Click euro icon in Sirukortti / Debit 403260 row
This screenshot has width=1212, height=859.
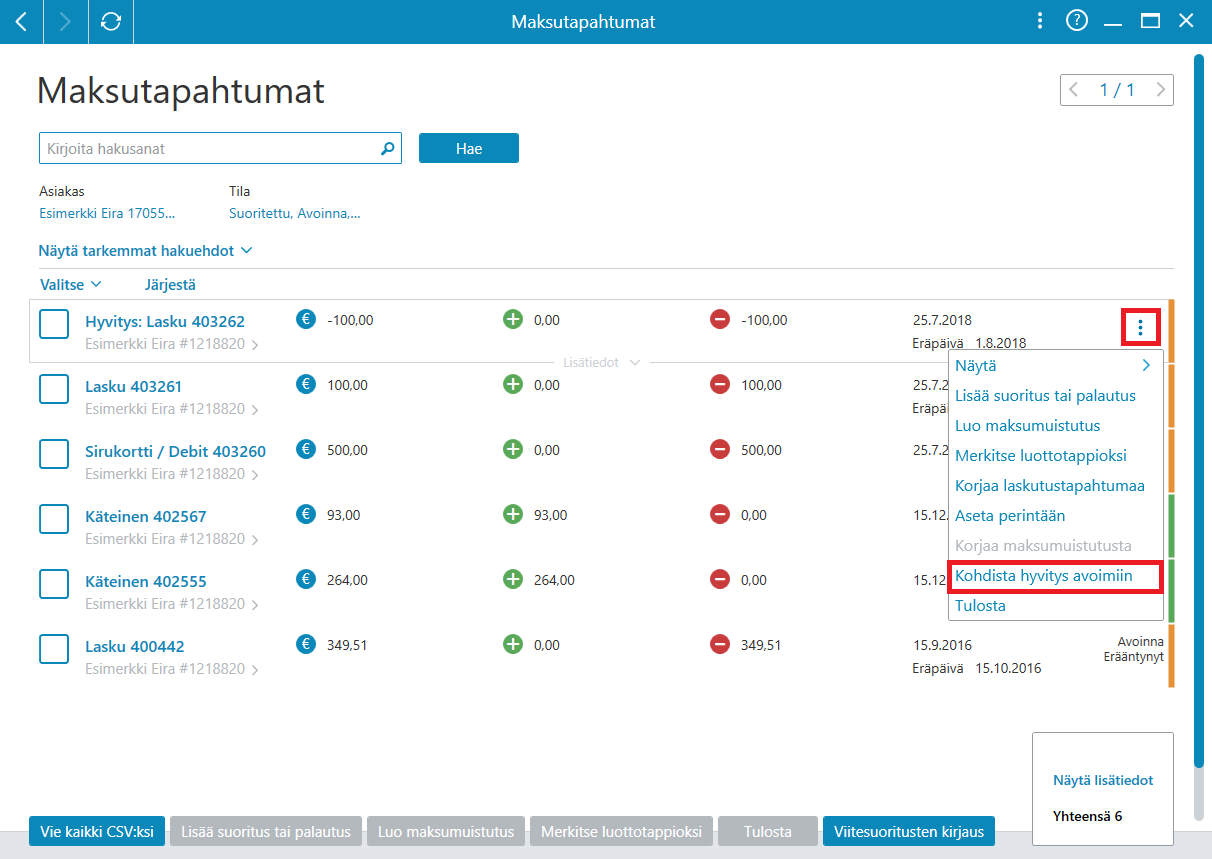pyautogui.click(x=306, y=450)
